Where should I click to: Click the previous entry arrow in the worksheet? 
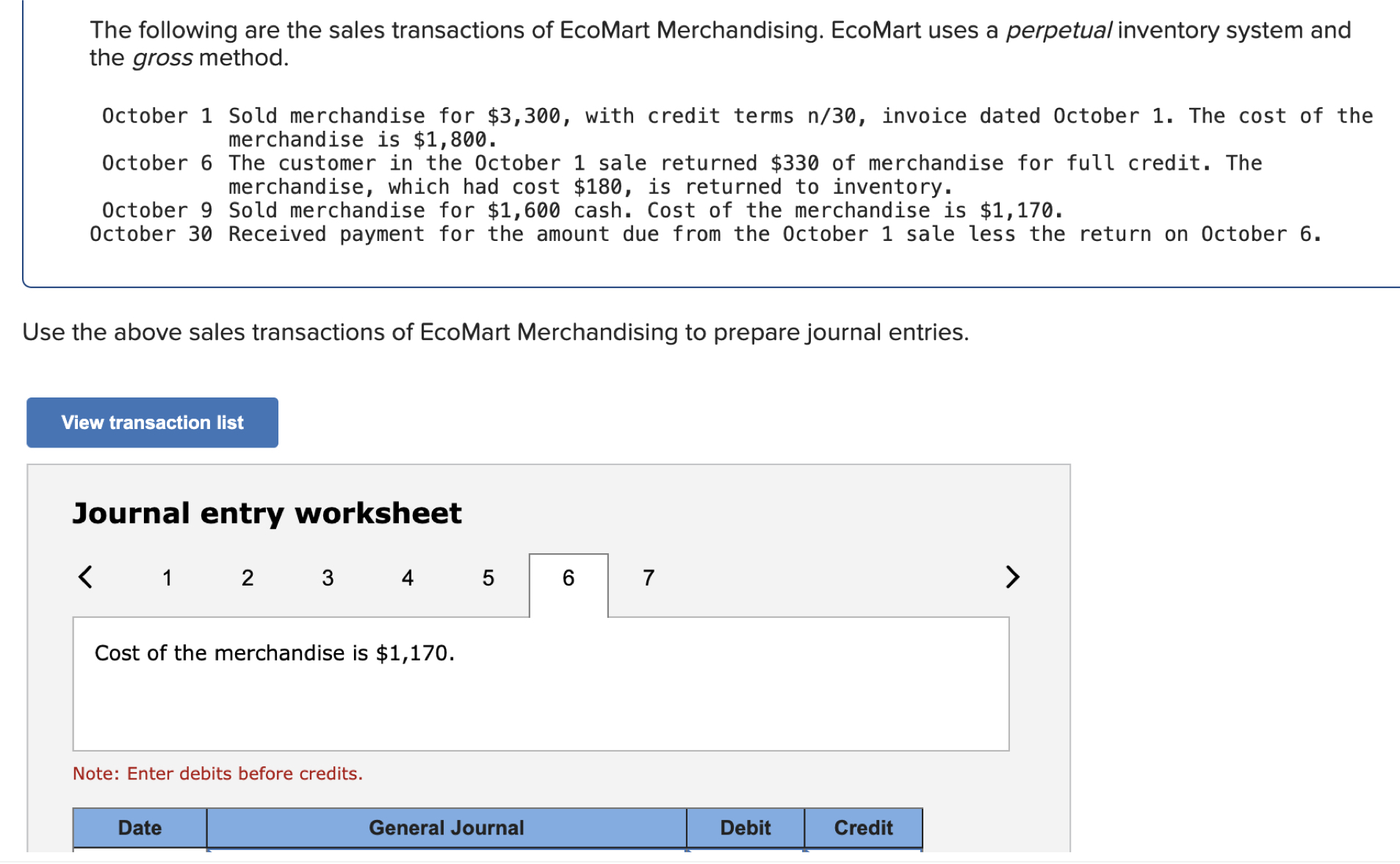[x=85, y=577]
